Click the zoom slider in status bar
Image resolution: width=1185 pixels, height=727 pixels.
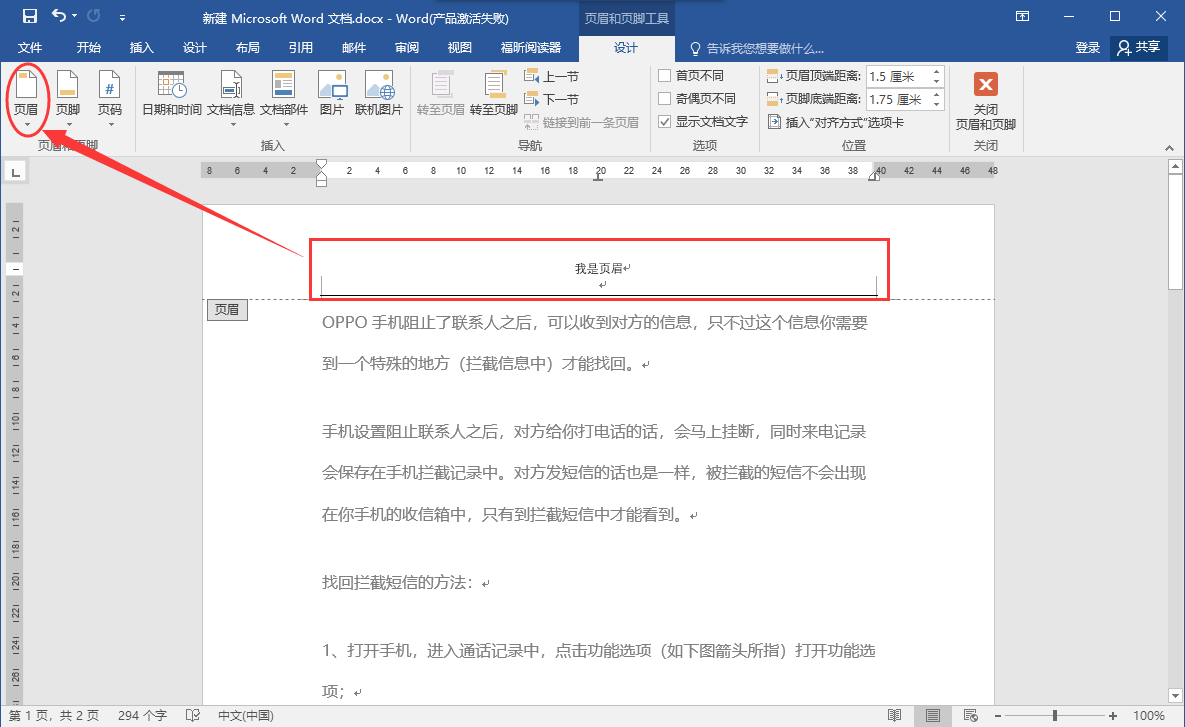pos(1055,716)
